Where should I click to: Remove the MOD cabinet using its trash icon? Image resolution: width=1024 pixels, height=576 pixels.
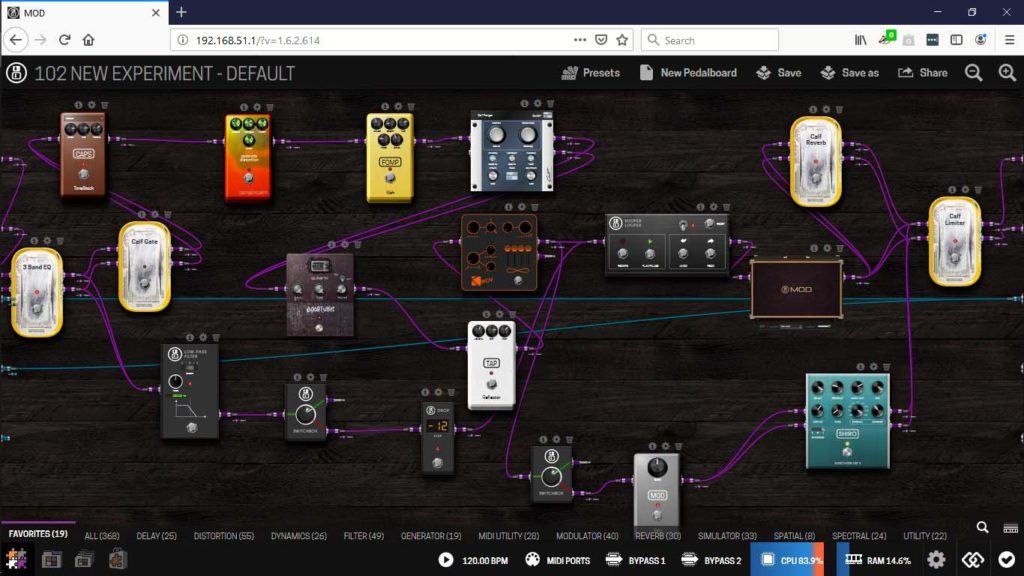tap(840, 249)
